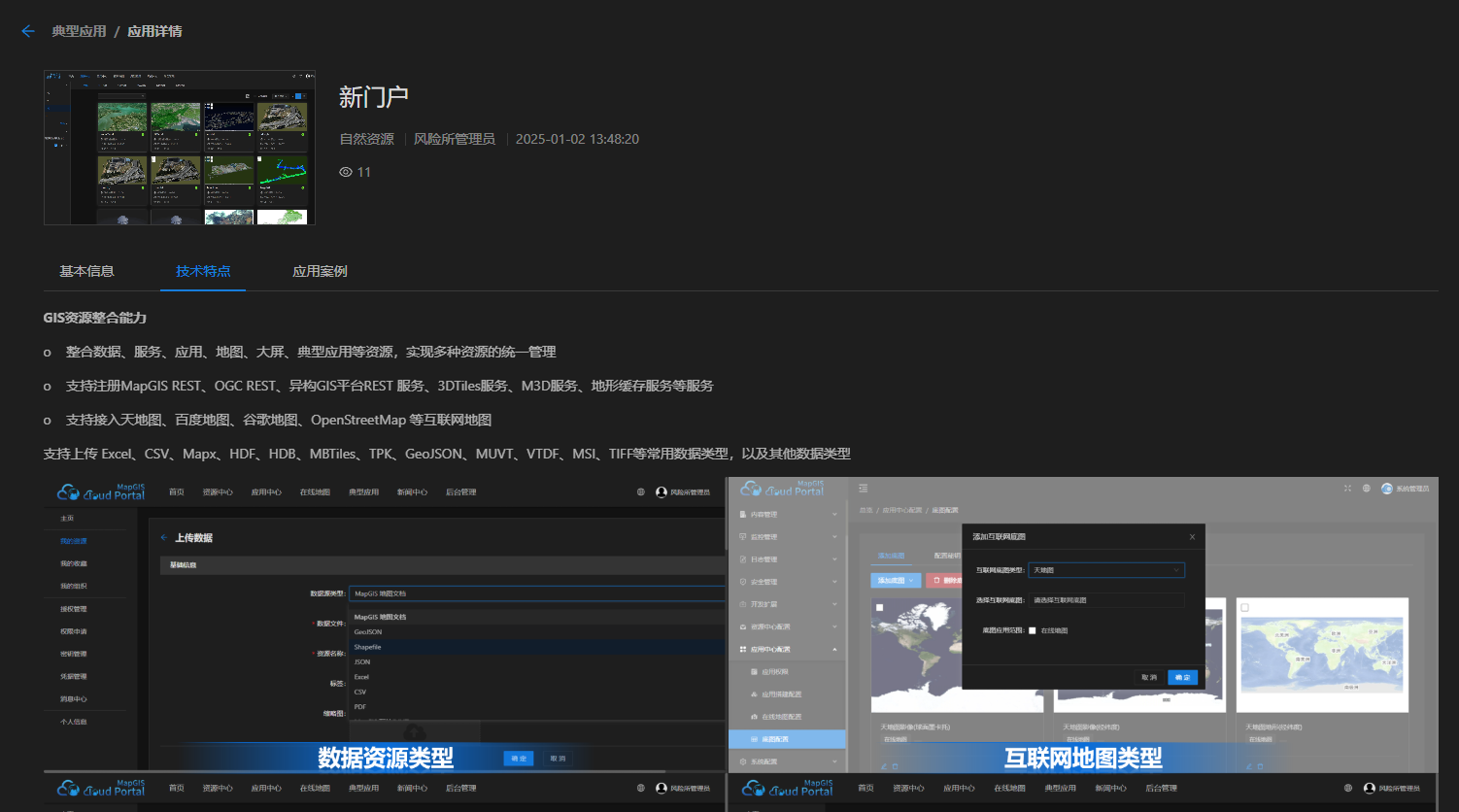The height and width of the screenshot is (812, 1459).
Task: Click the 应用中心配置 grid icon
Action: click(x=743, y=649)
